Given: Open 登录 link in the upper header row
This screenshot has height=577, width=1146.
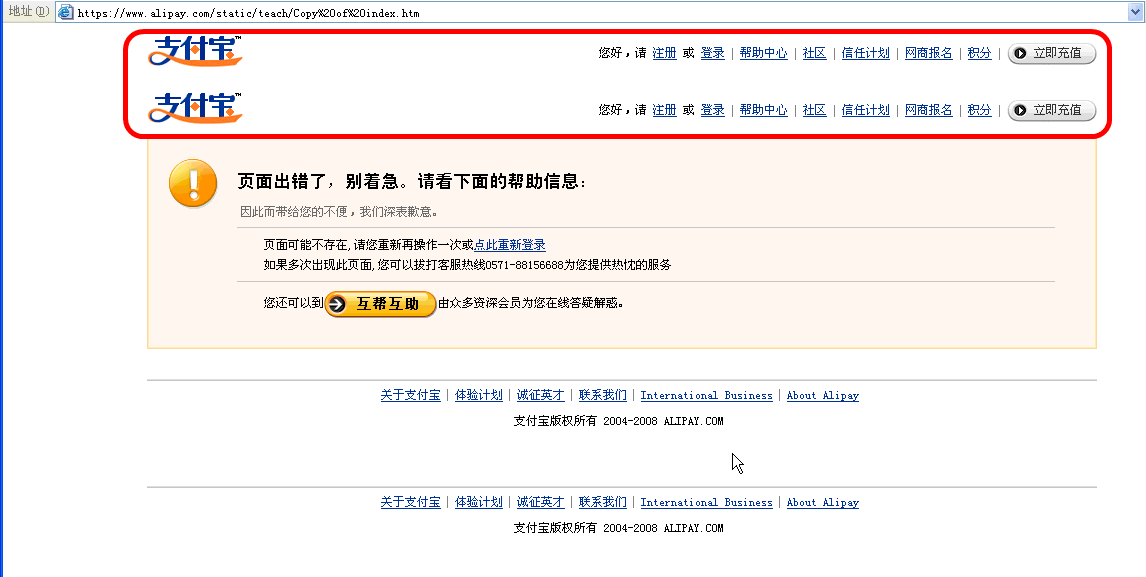Looking at the screenshot, I should pos(713,53).
